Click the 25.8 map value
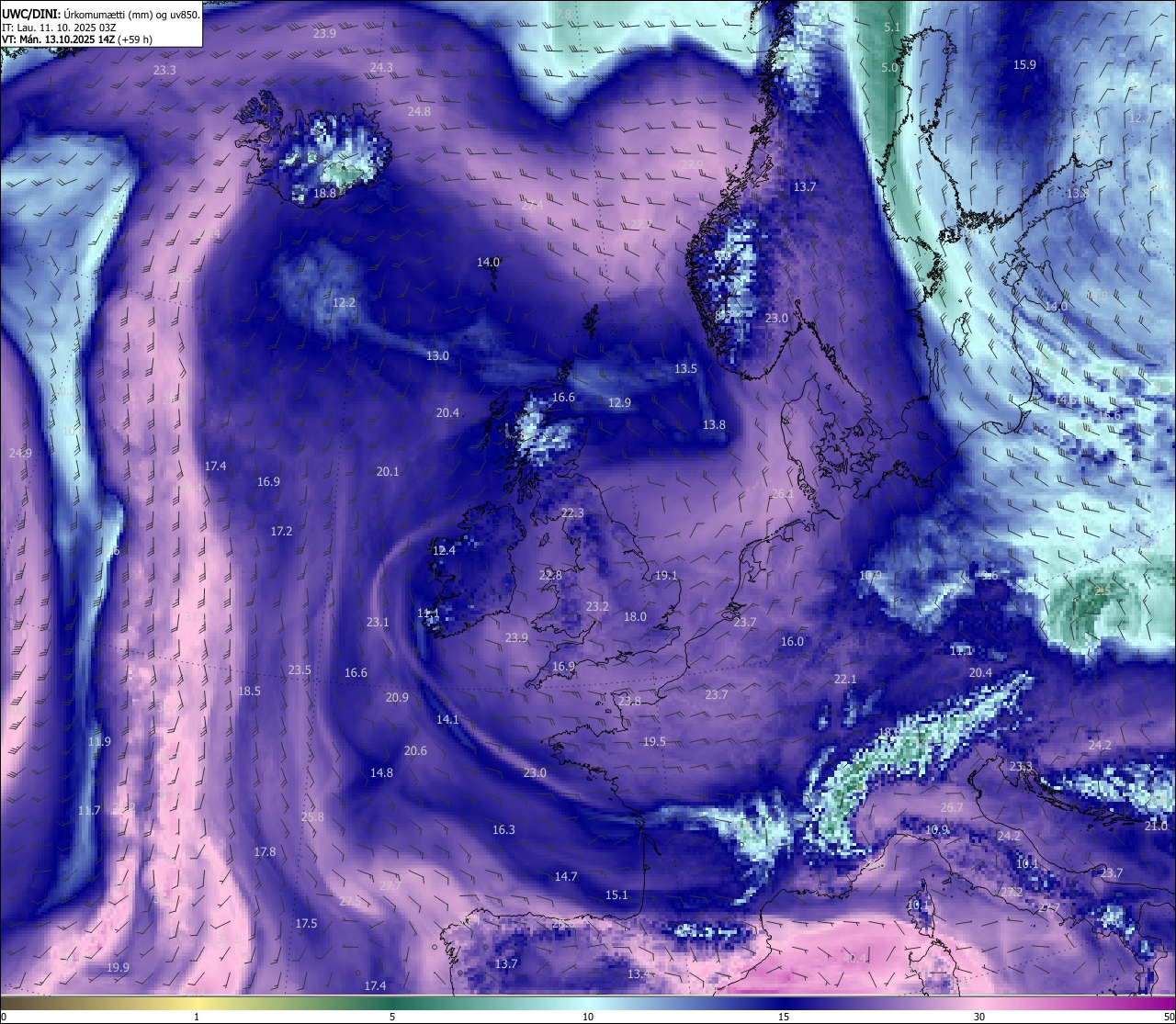This screenshot has height=1024, width=1176. tap(312, 816)
